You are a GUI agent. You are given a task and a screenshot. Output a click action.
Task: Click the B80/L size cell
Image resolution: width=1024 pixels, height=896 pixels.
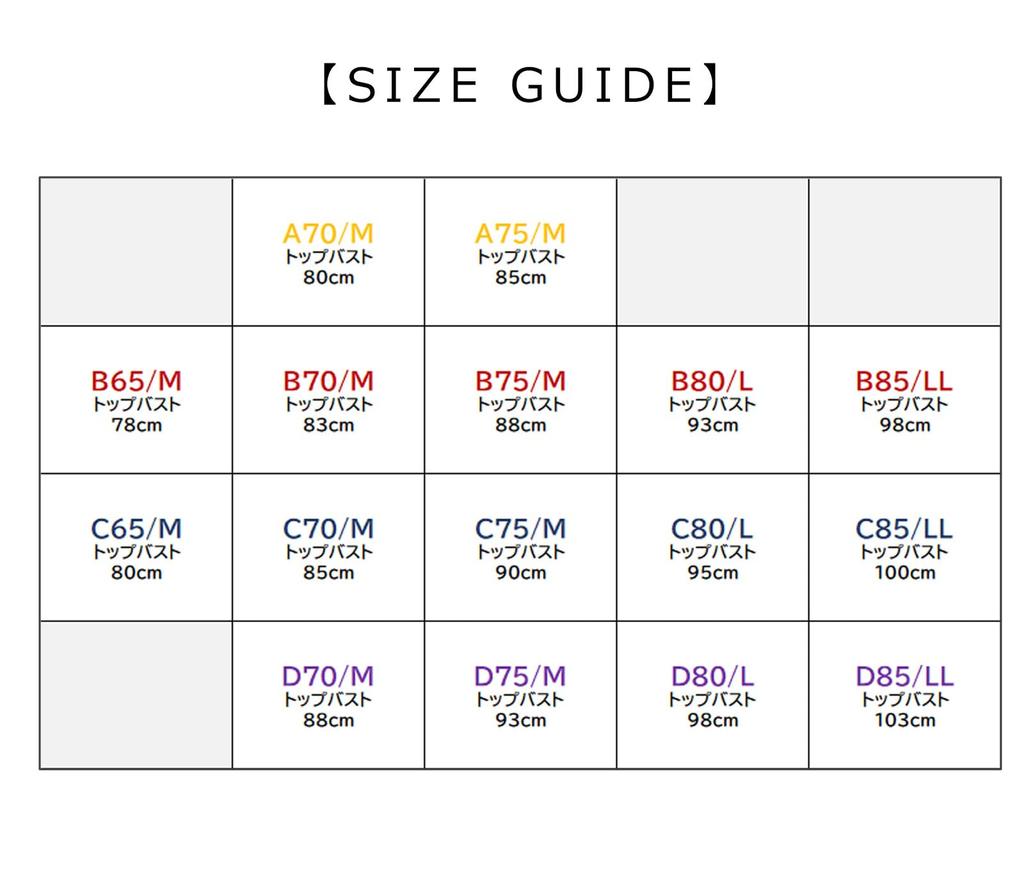pyautogui.click(x=712, y=400)
